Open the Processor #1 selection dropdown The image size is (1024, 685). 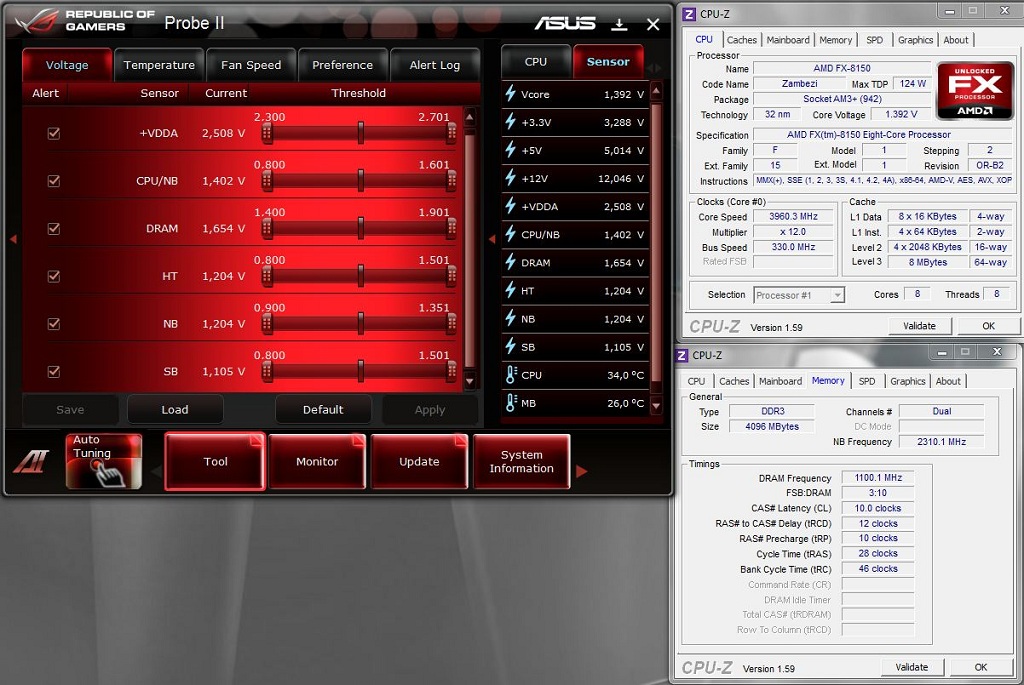799,295
